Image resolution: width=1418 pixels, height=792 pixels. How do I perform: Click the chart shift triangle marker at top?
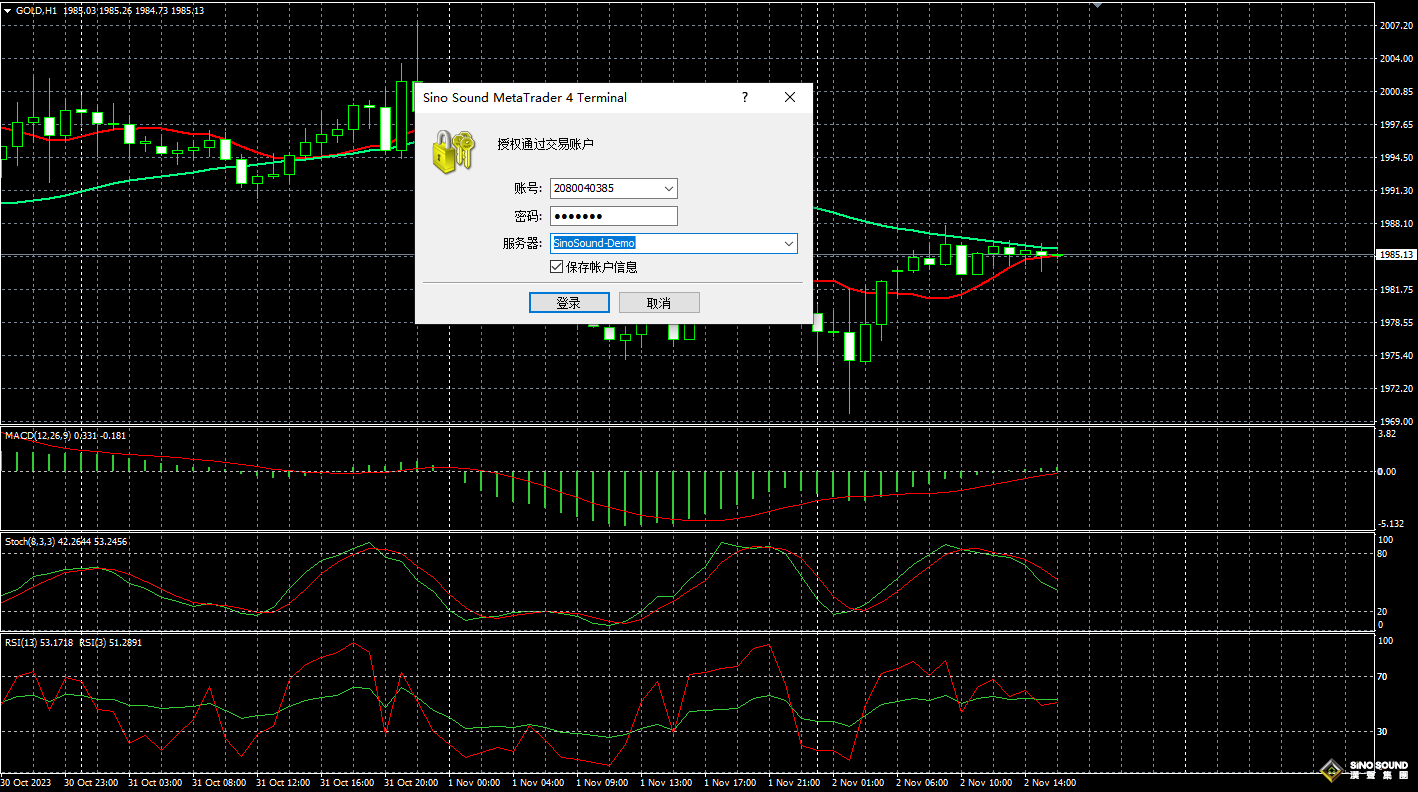1097,5
